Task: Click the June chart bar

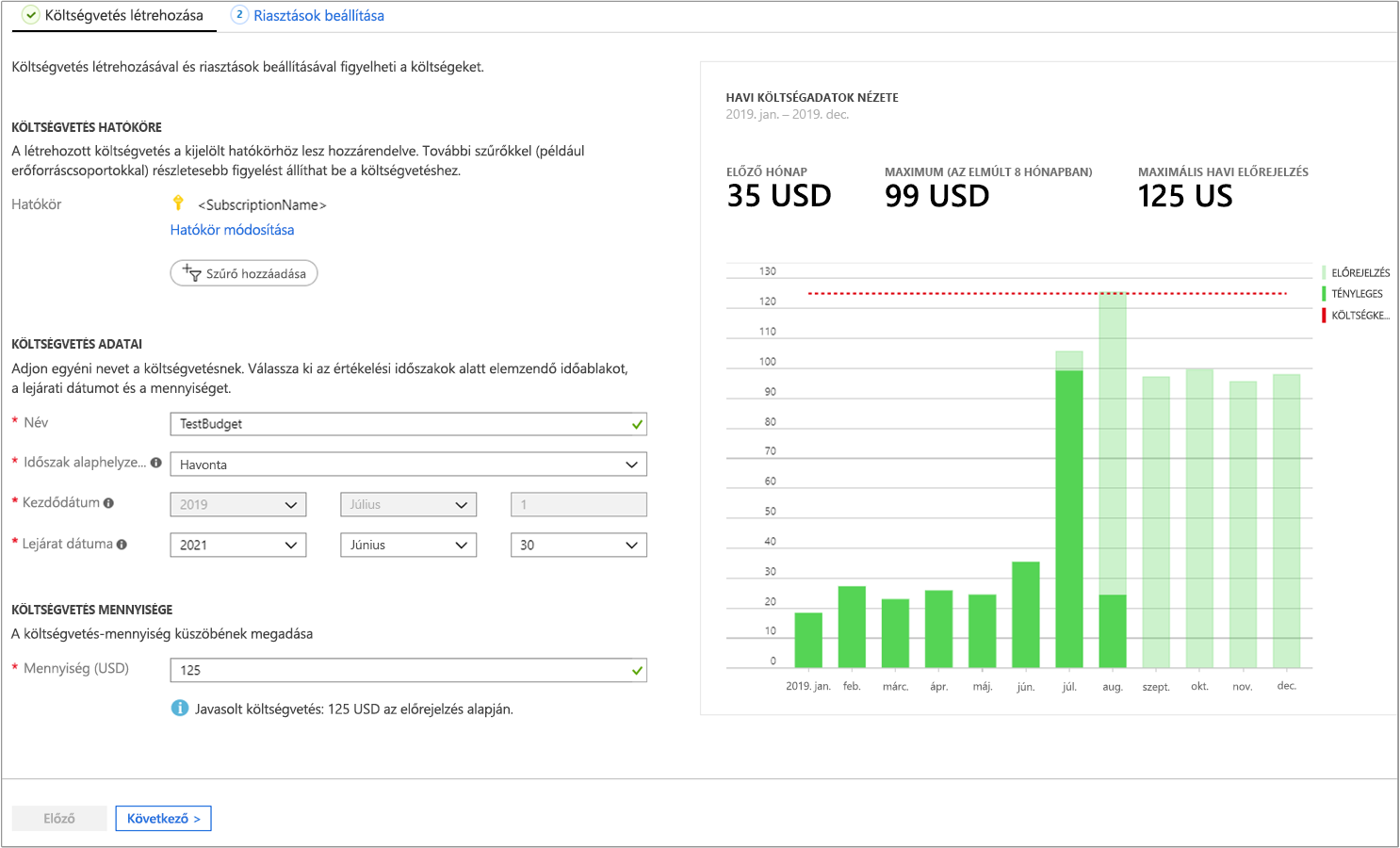Action: click(x=1026, y=615)
